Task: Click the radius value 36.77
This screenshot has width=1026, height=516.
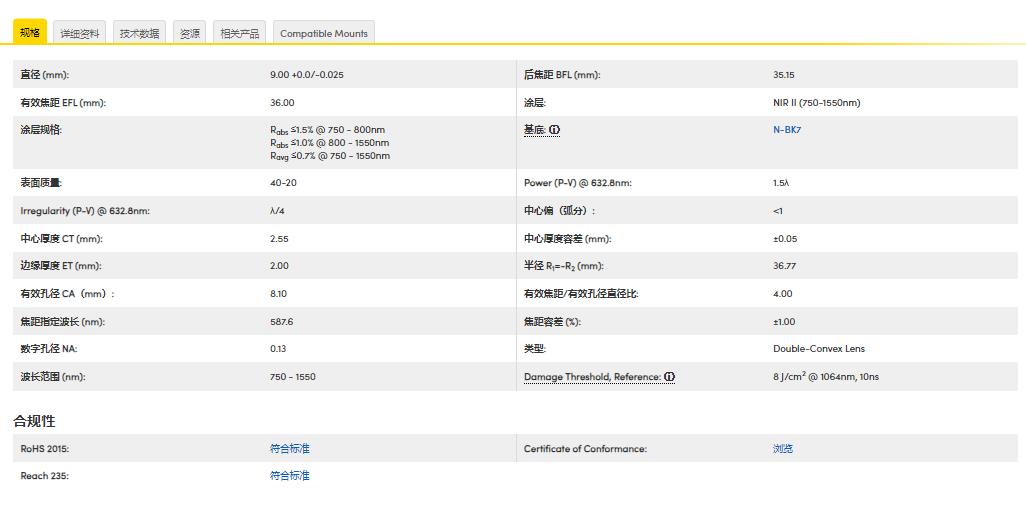Action: (785, 266)
